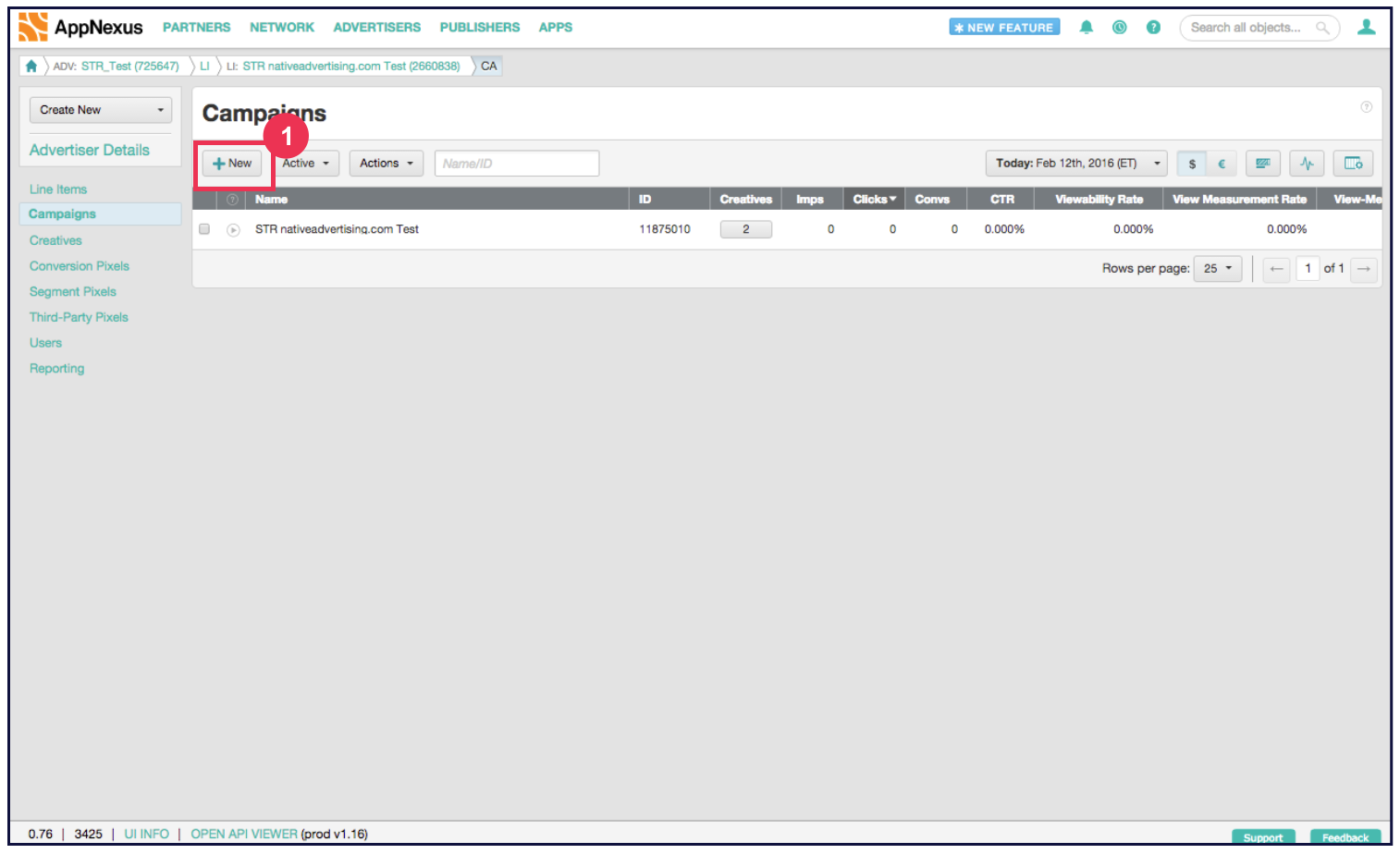
Task: Open Conversion Pixels in sidebar
Action: (80, 266)
